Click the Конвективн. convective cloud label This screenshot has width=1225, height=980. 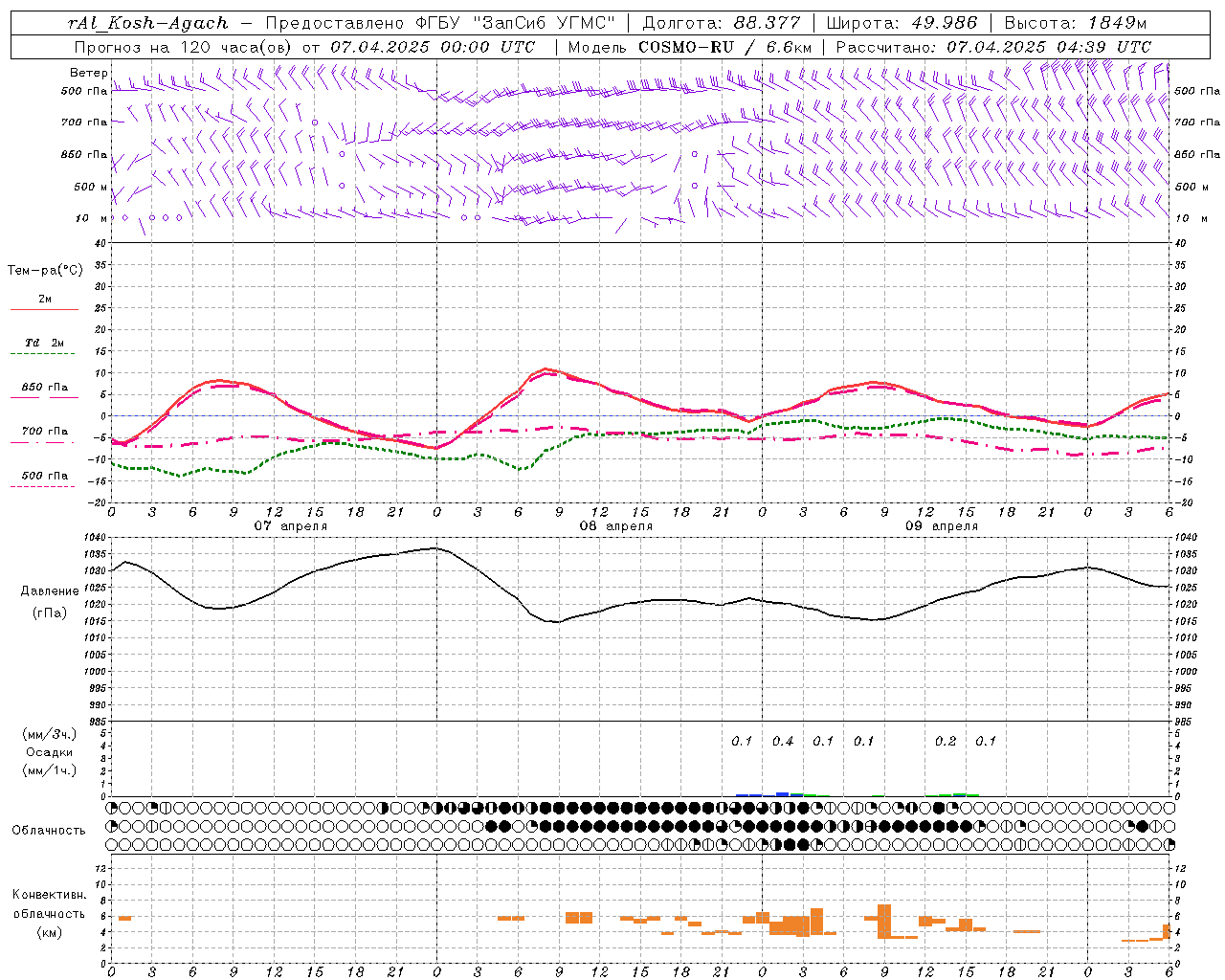click(x=50, y=896)
